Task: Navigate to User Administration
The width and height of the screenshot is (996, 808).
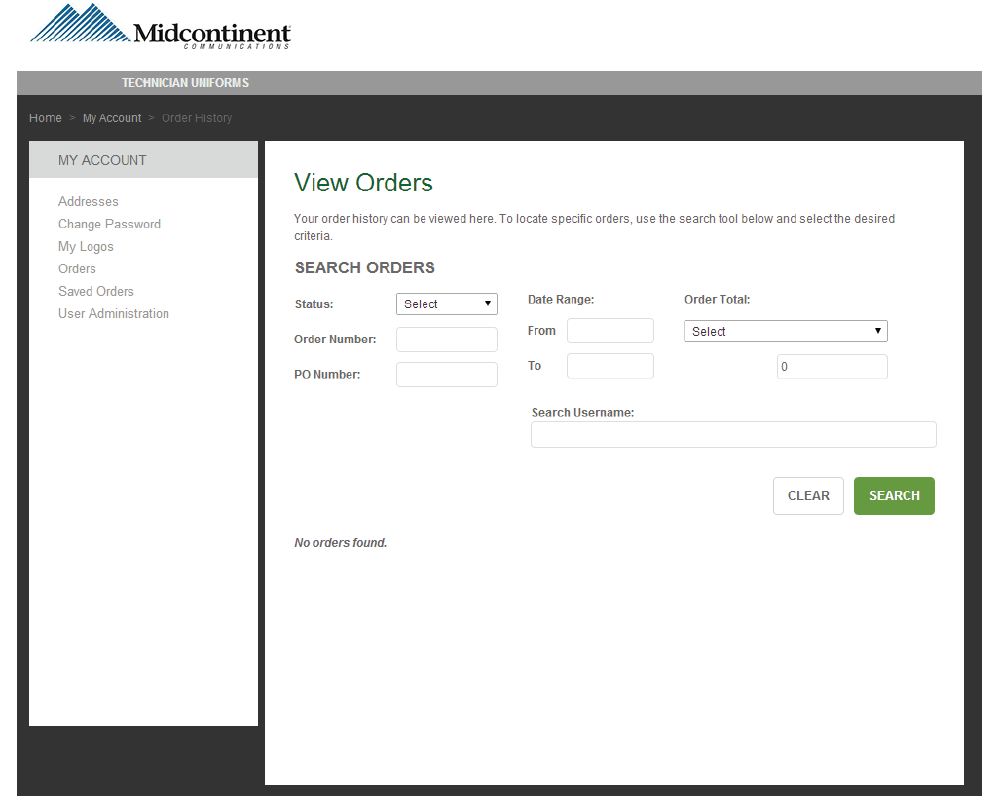Action: pos(113,314)
